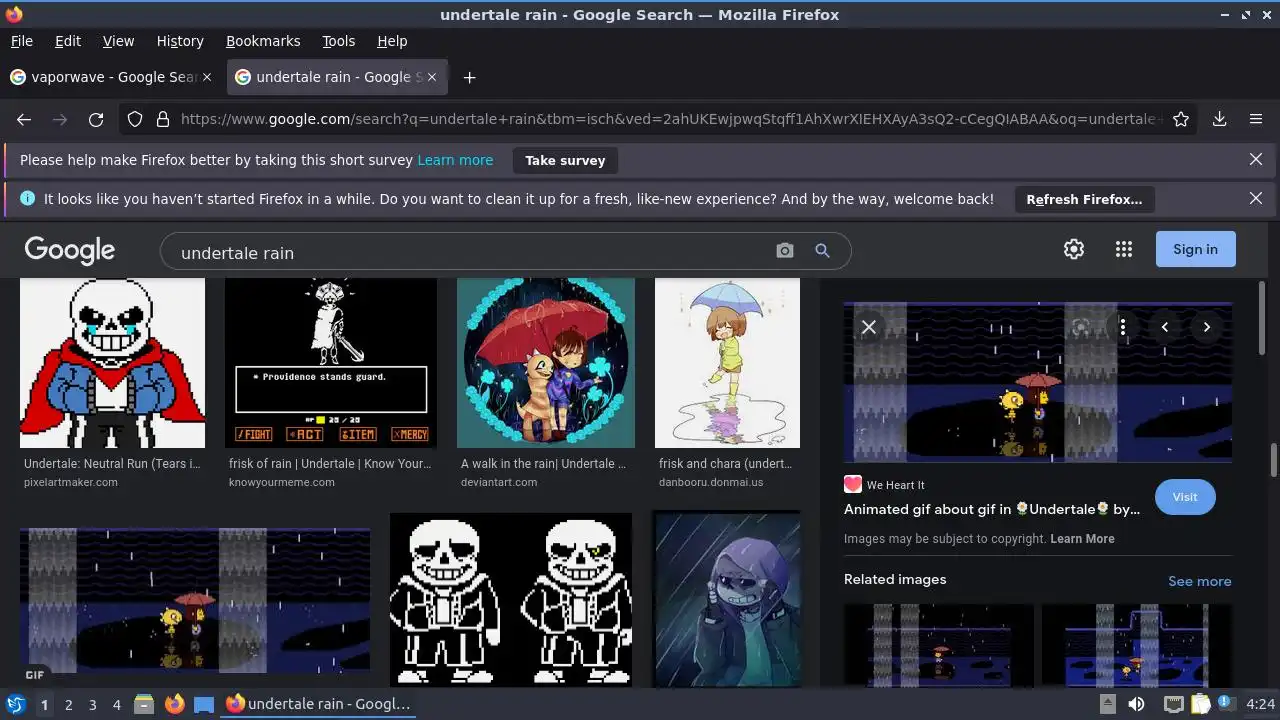Image resolution: width=1280 pixels, height=720 pixels.
Task: Open the blue umbrella danbooru thumbnail
Action: [727, 363]
